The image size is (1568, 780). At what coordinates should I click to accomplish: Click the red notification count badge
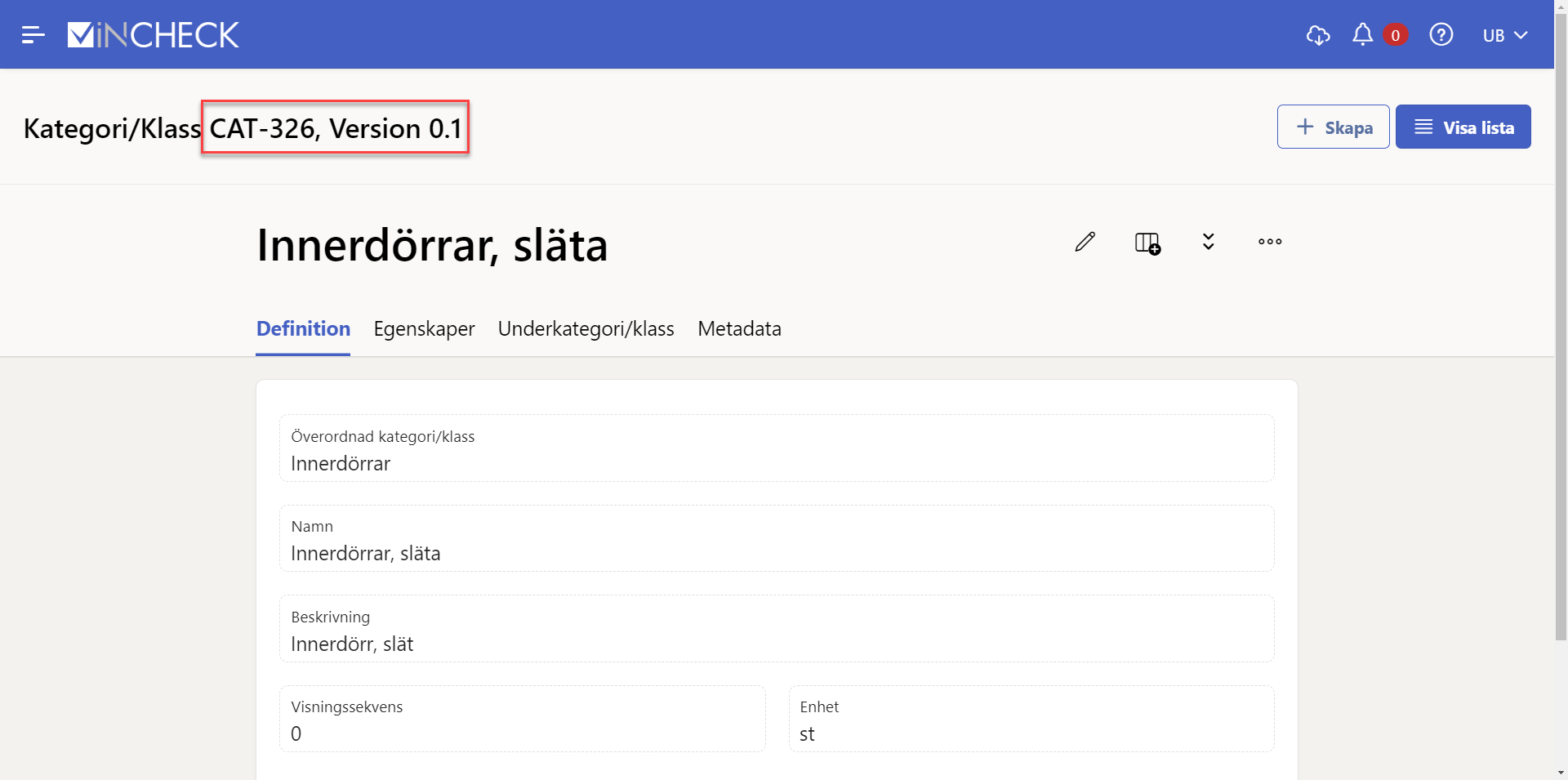1395,35
